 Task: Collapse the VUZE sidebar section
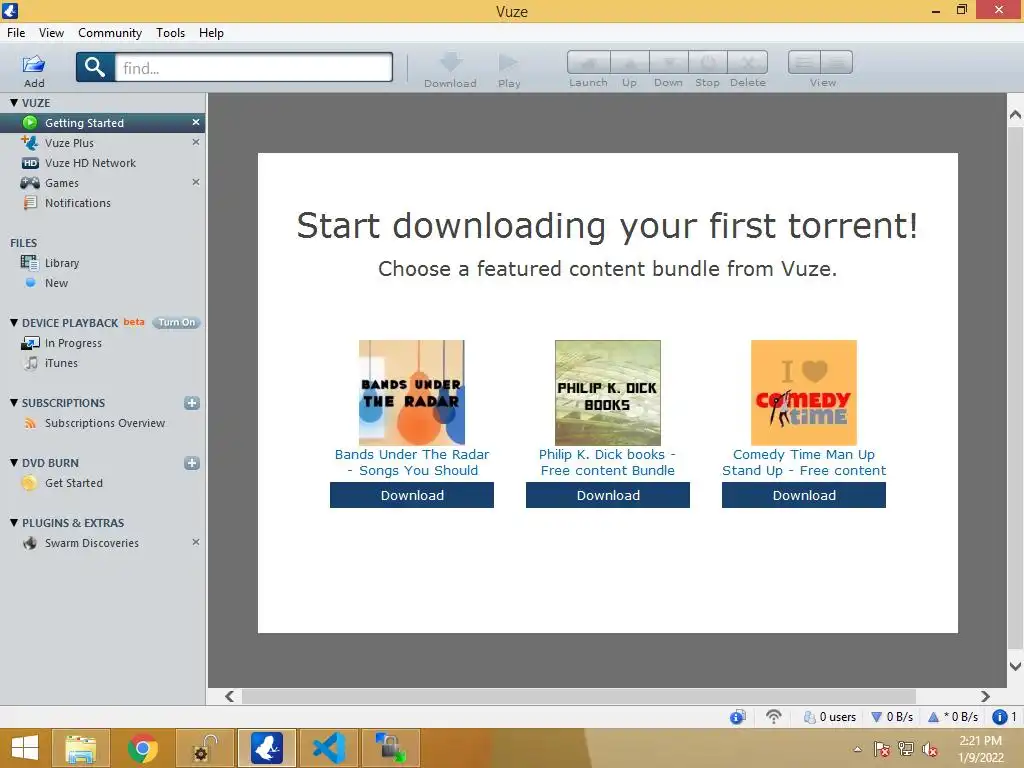(x=14, y=103)
